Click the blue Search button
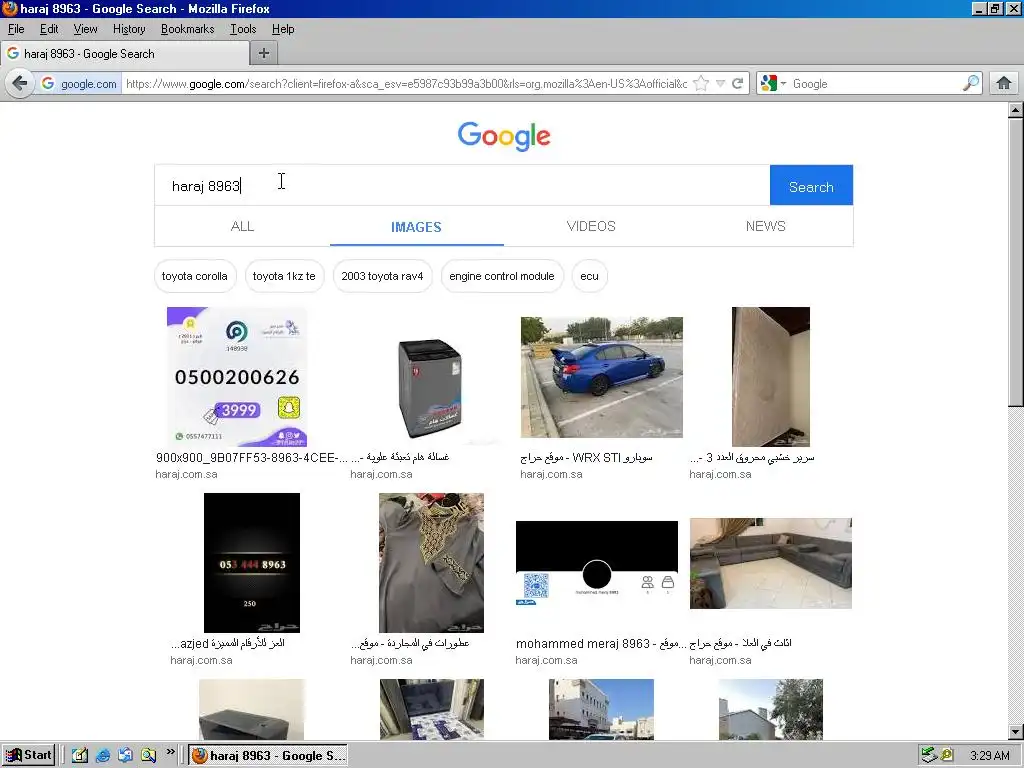The height and width of the screenshot is (768, 1024). [x=811, y=185]
